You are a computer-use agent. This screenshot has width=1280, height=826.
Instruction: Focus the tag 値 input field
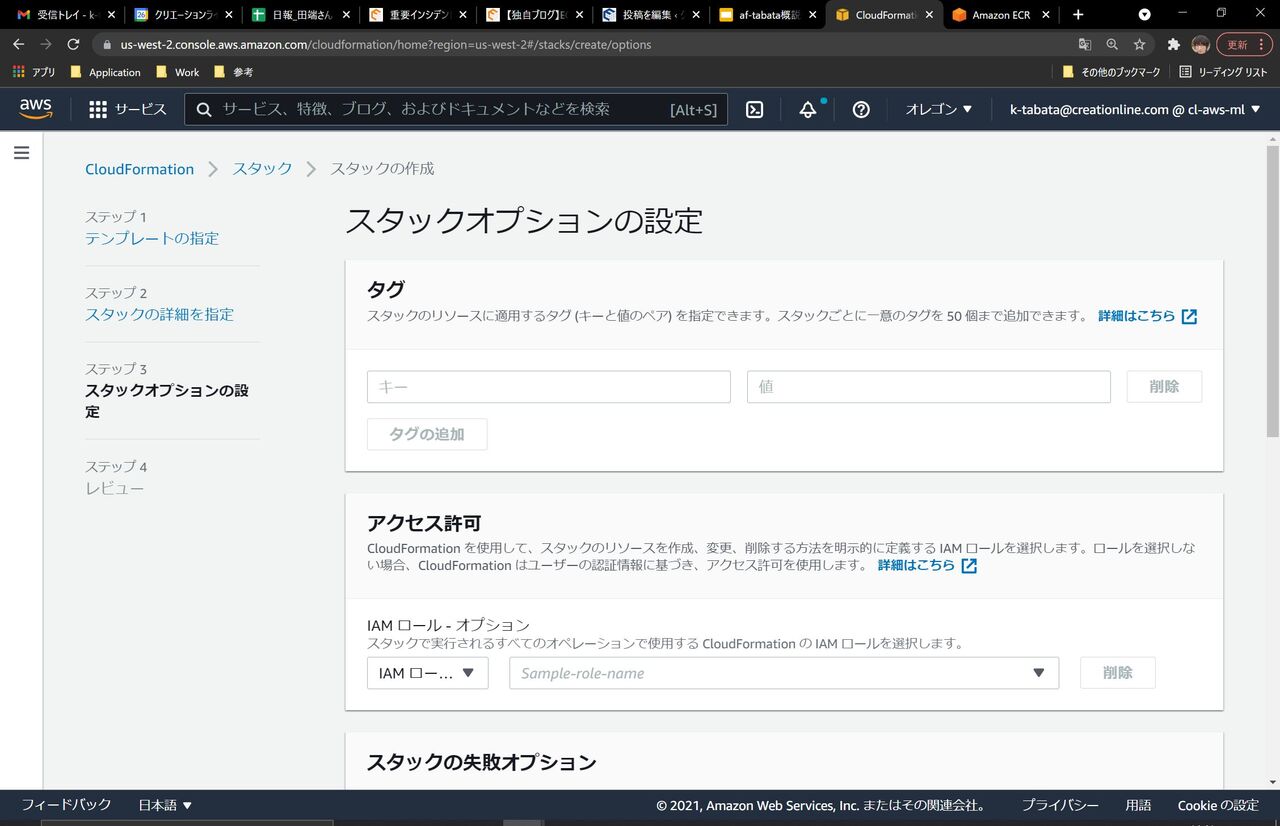point(929,386)
